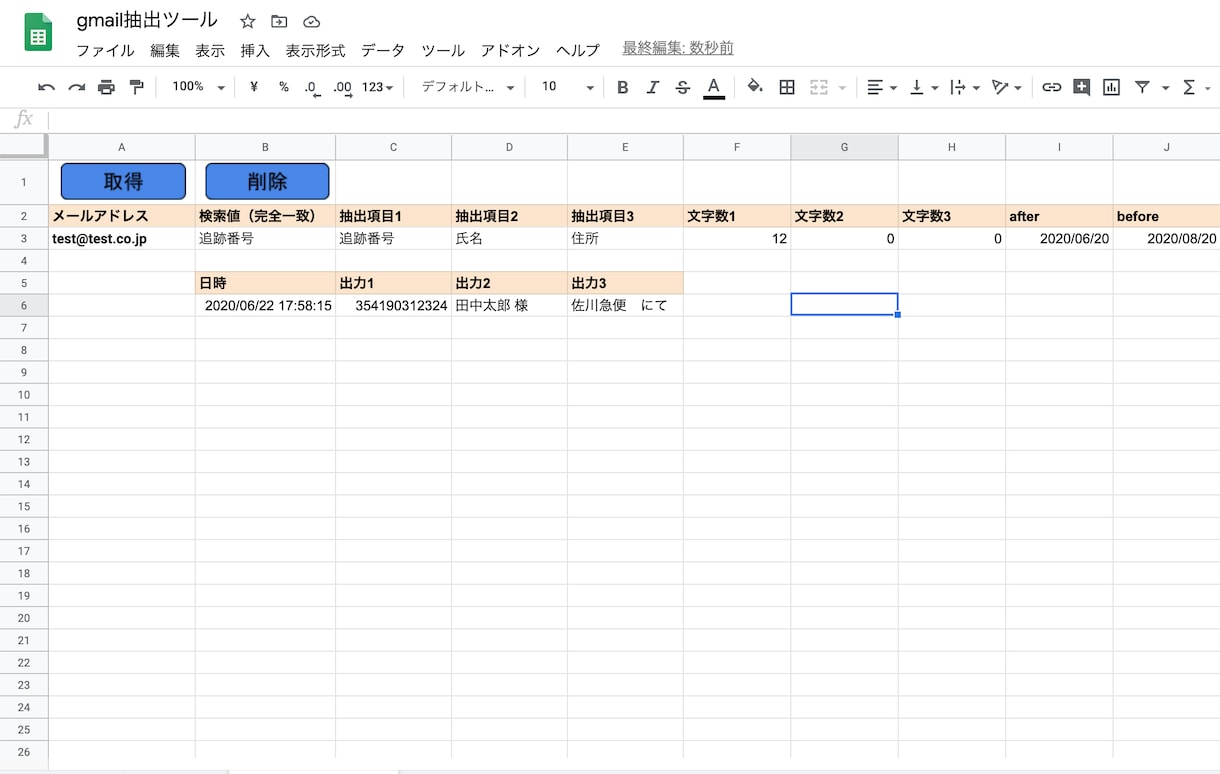Select cell test@test.co.jp

122,239
